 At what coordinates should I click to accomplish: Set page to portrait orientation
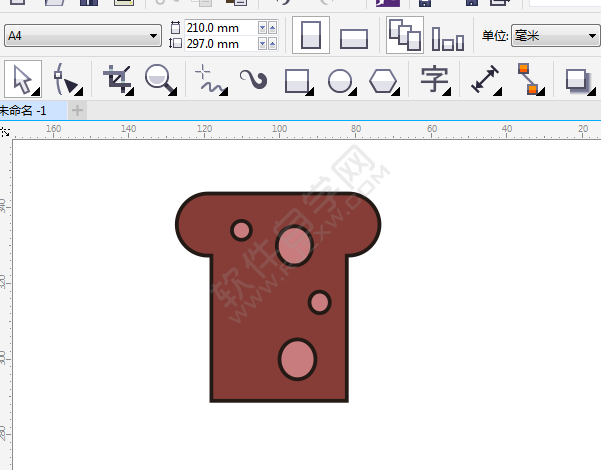312,36
